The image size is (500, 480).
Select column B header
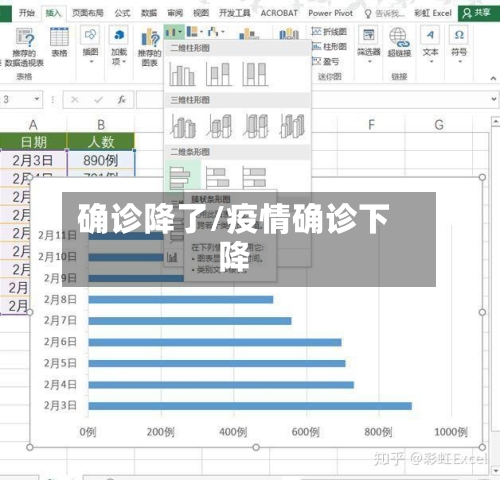click(x=101, y=125)
